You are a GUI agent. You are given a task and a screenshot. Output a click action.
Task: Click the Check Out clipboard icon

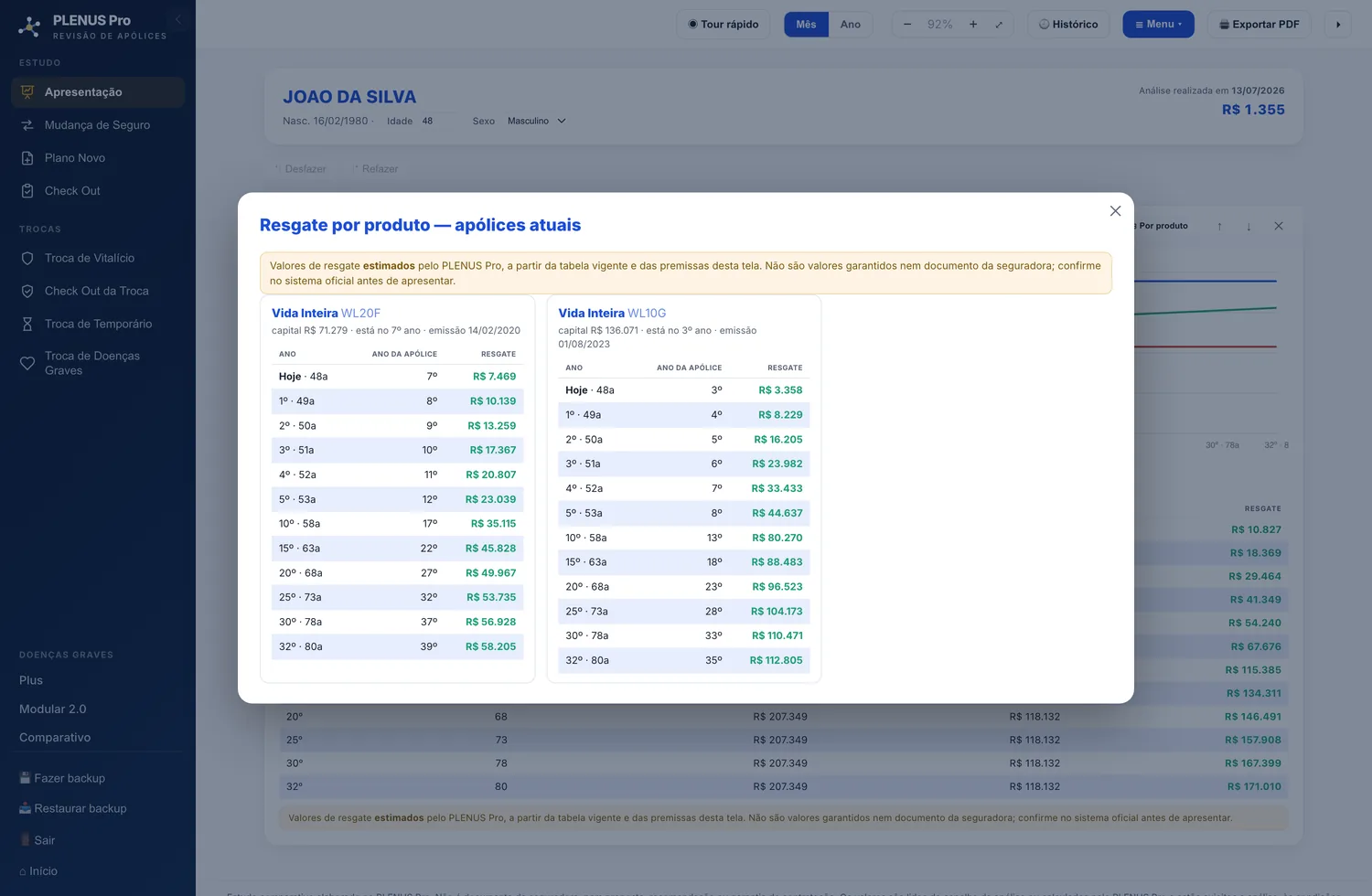click(x=27, y=191)
